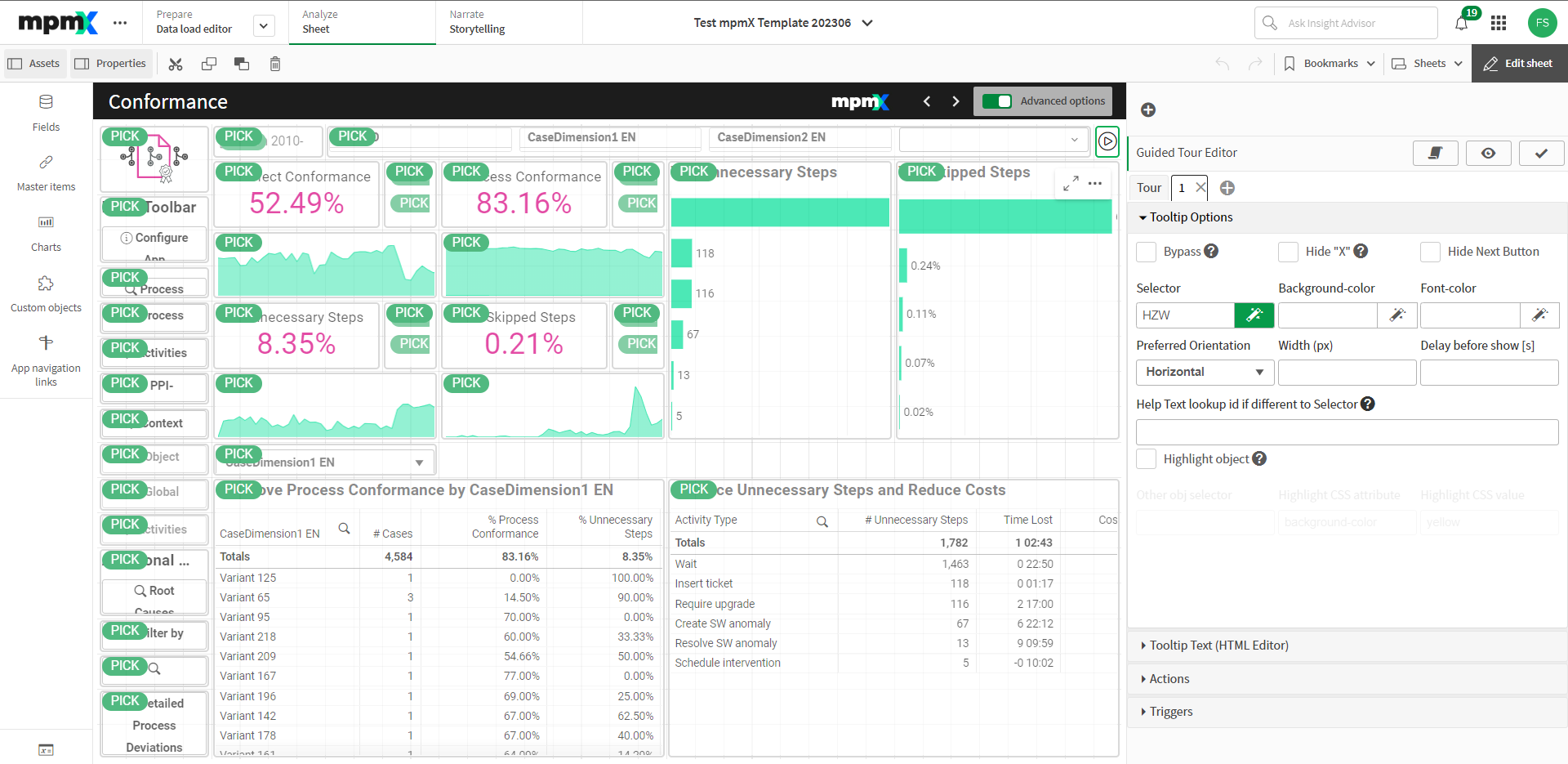Click the paste icon in toolbar

[242, 64]
